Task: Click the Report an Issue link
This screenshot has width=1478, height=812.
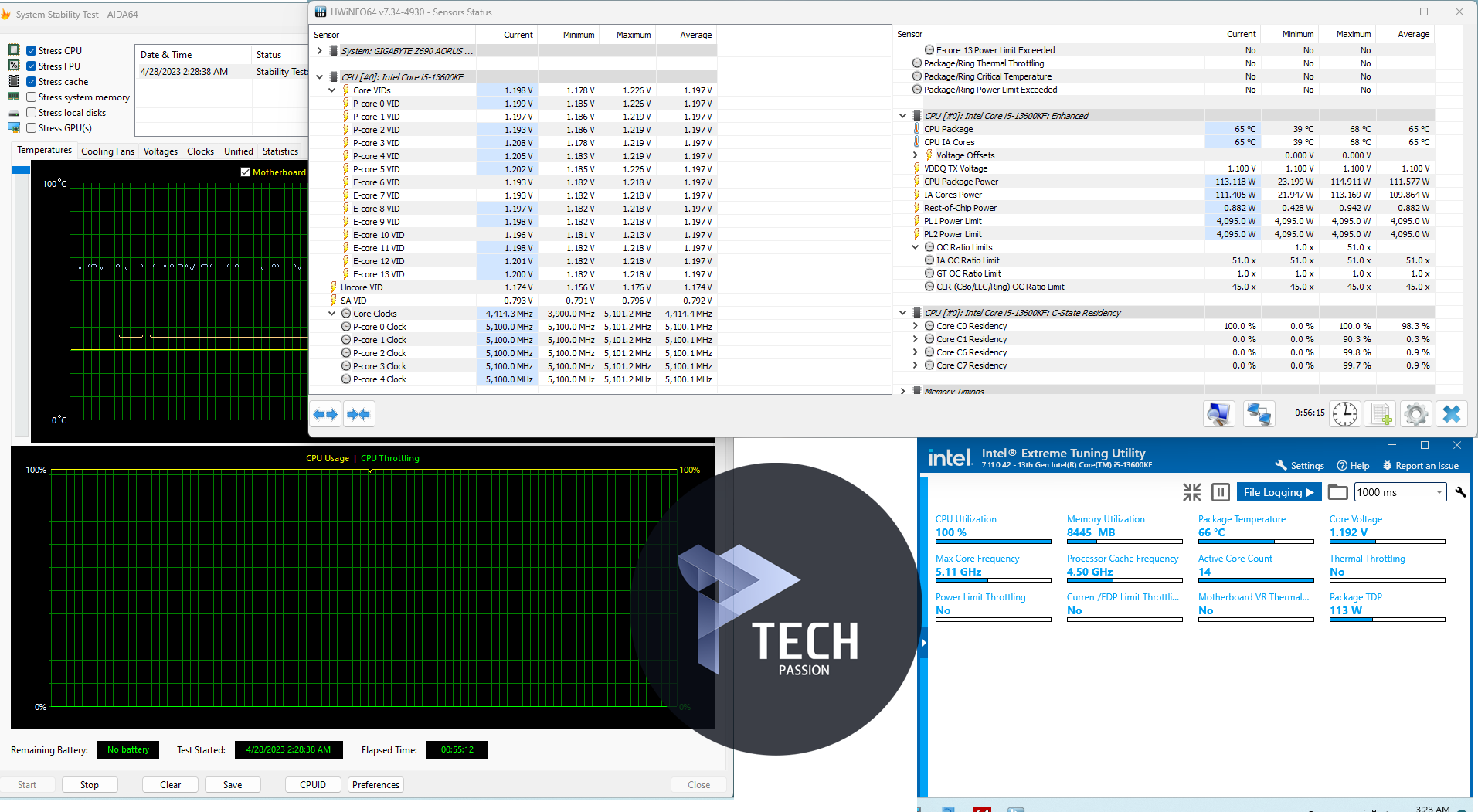Action: click(x=1420, y=466)
